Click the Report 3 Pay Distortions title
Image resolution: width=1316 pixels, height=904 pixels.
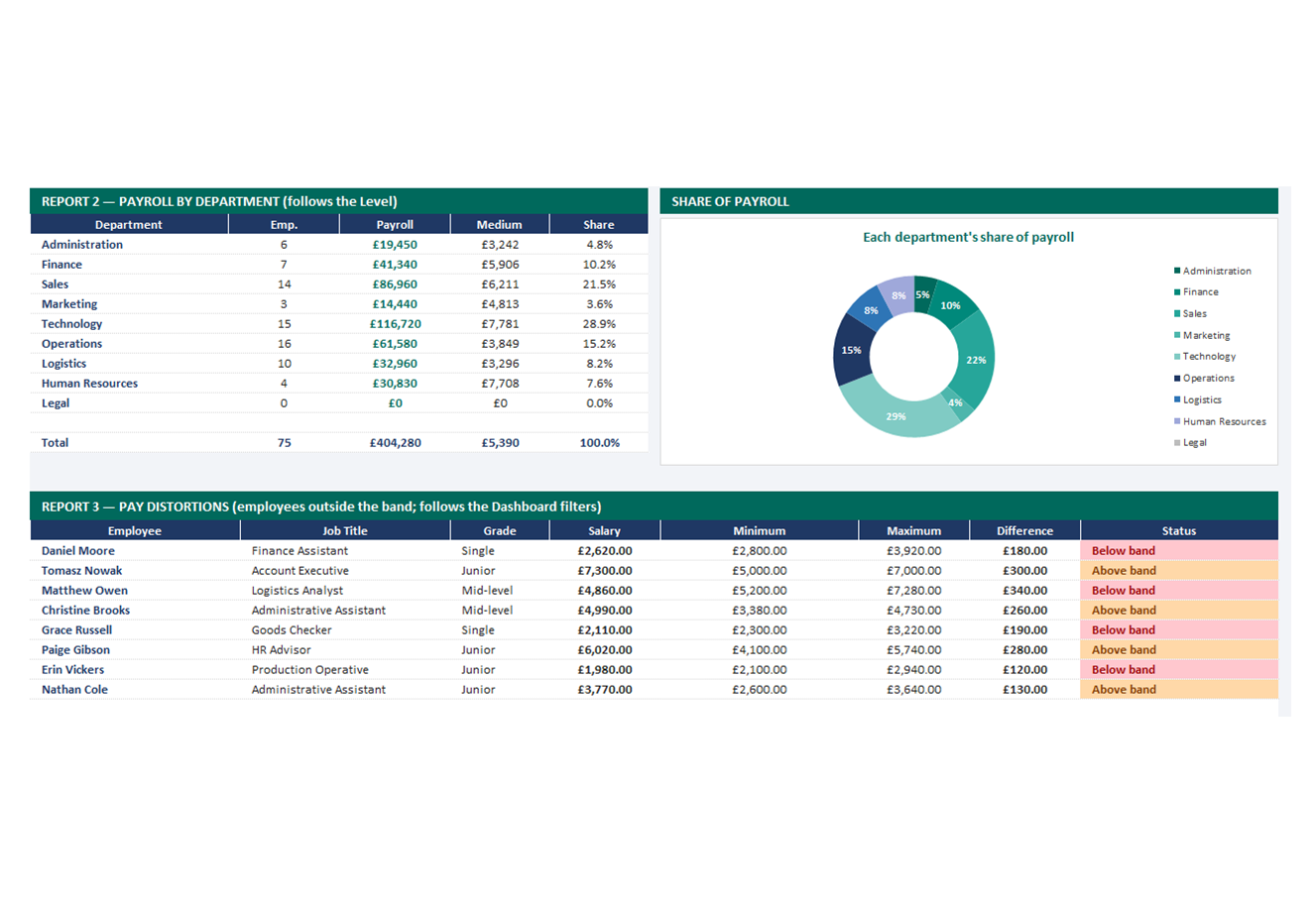click(321, 507)
